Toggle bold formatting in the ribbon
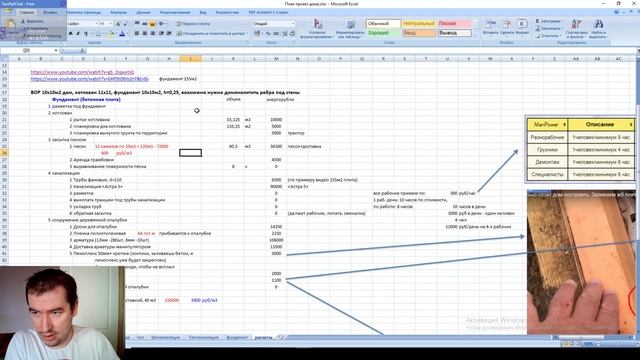Image resolution: width=640 pixels, height=360 pixels. (x=70, y=33)
